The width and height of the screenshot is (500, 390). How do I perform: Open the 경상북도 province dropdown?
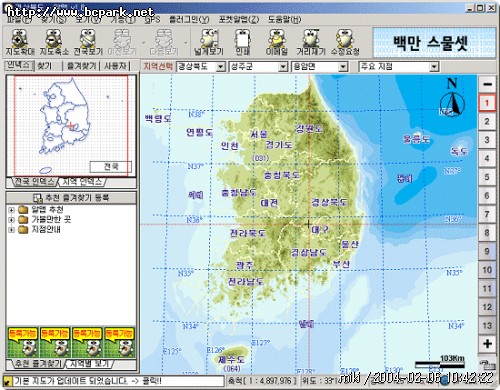click(x=220, y=67)
